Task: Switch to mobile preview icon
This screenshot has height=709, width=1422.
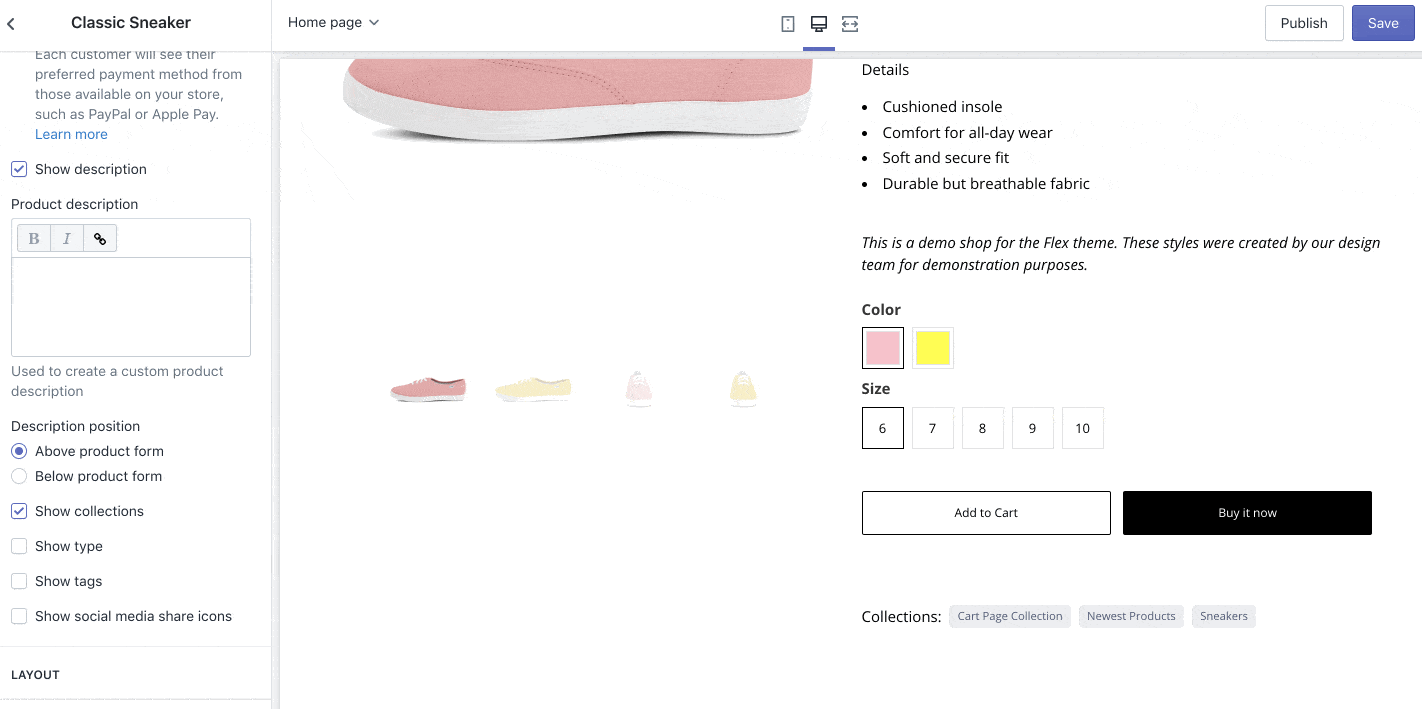Action: tap(788, 23)
